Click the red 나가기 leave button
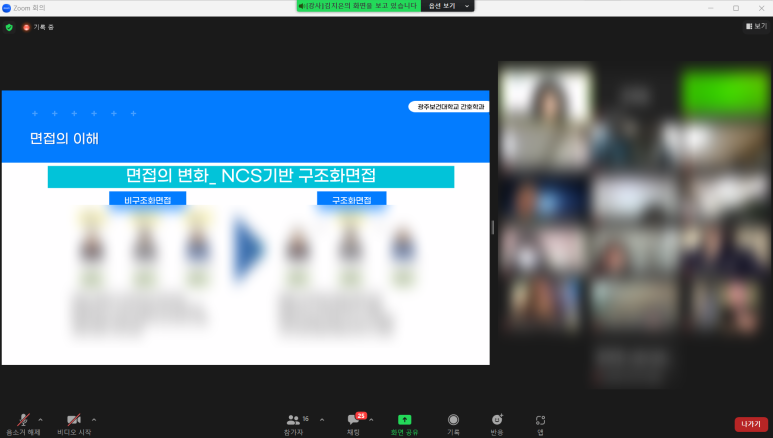The image size is (773, 438). point(750,424)
